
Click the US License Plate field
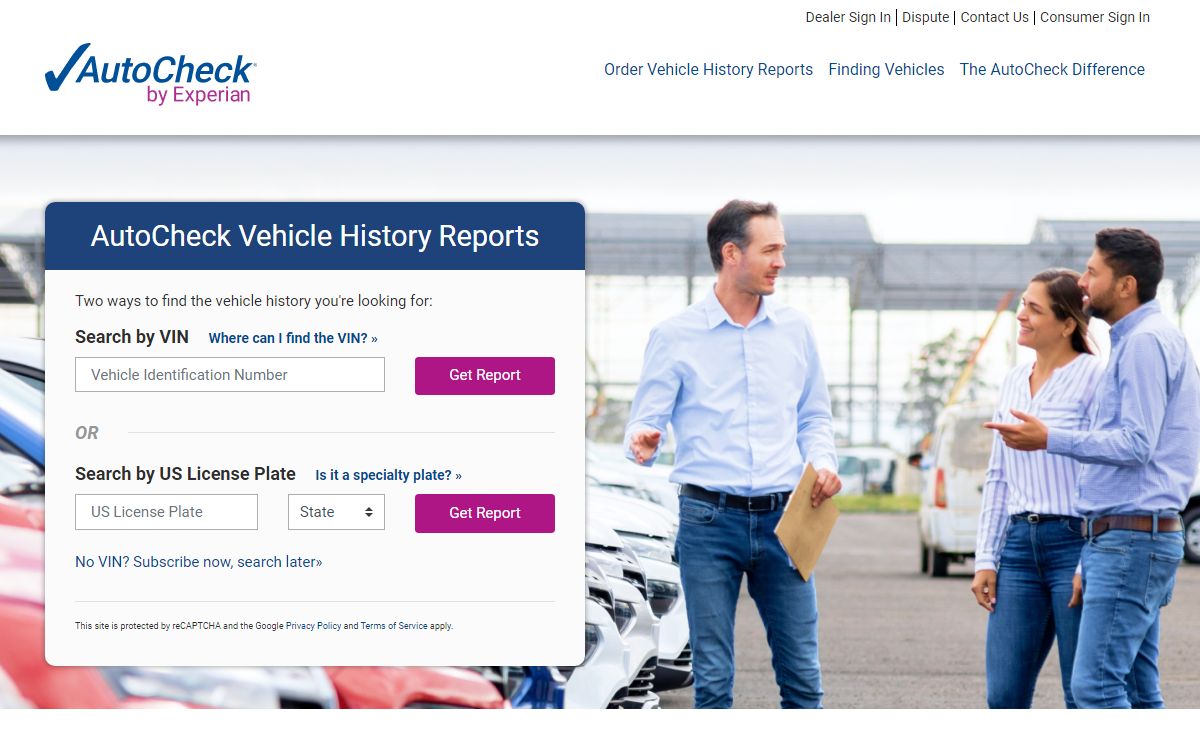pyautogui.click(x=166, y=512)
